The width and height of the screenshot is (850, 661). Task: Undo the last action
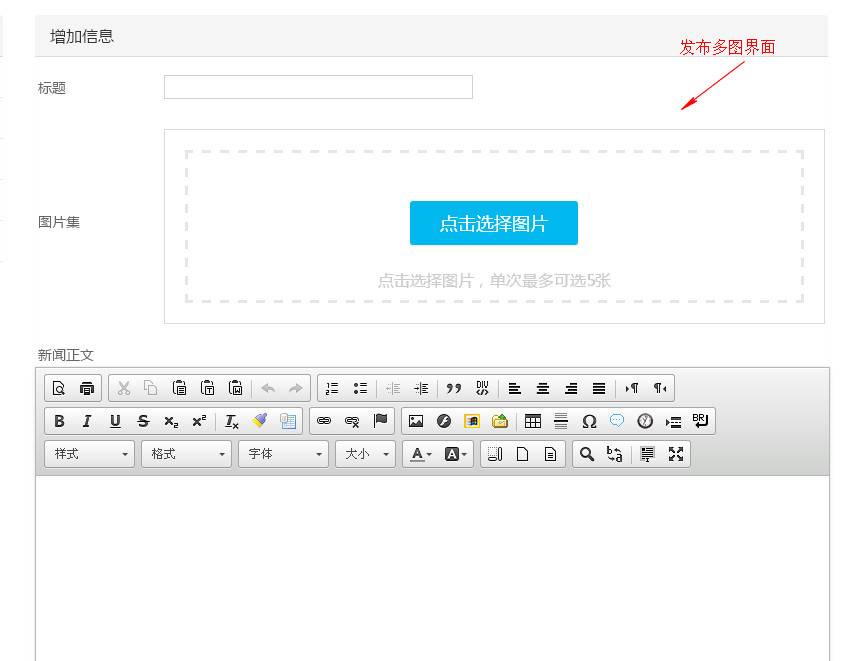click(x=268, y=388)
